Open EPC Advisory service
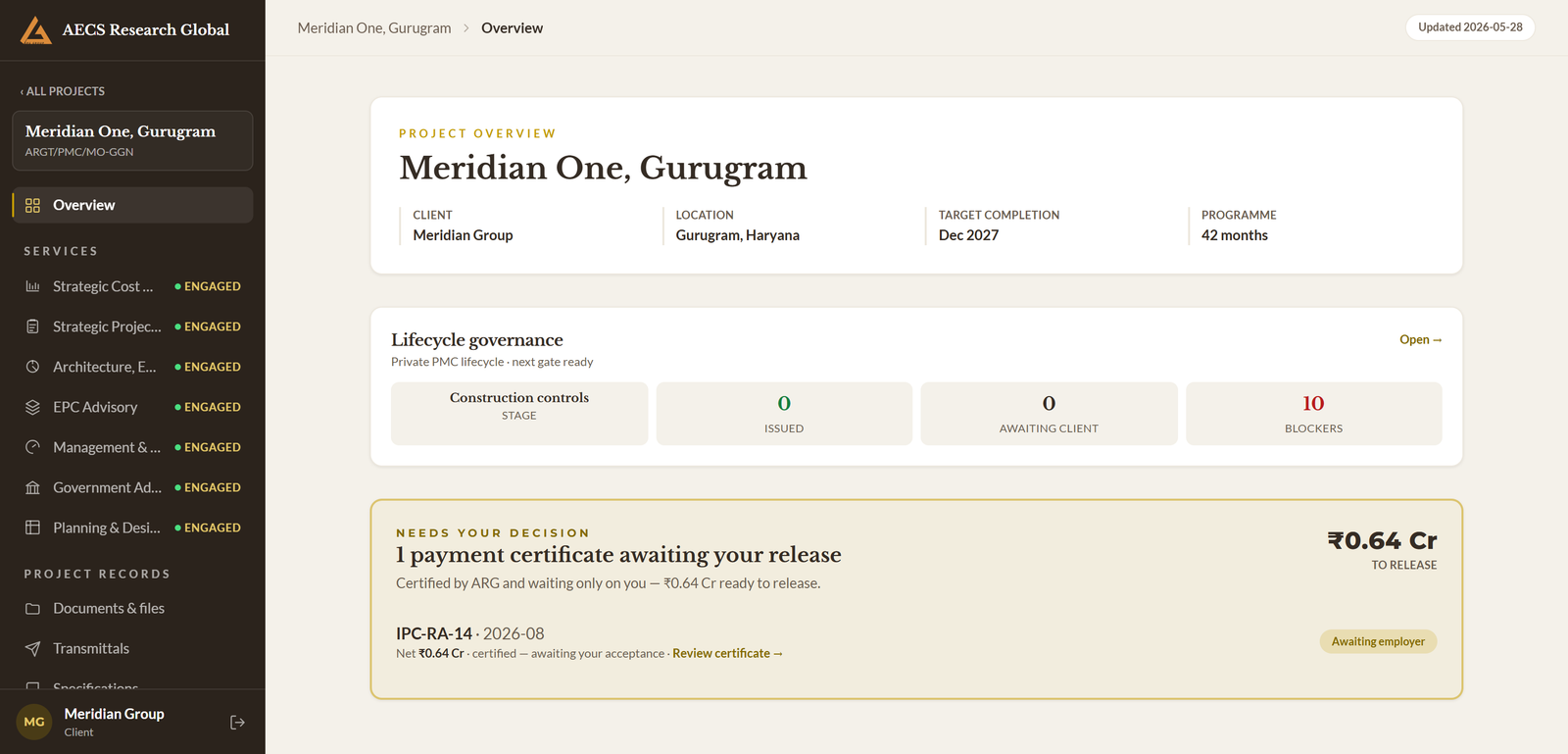 pos(132,407)
